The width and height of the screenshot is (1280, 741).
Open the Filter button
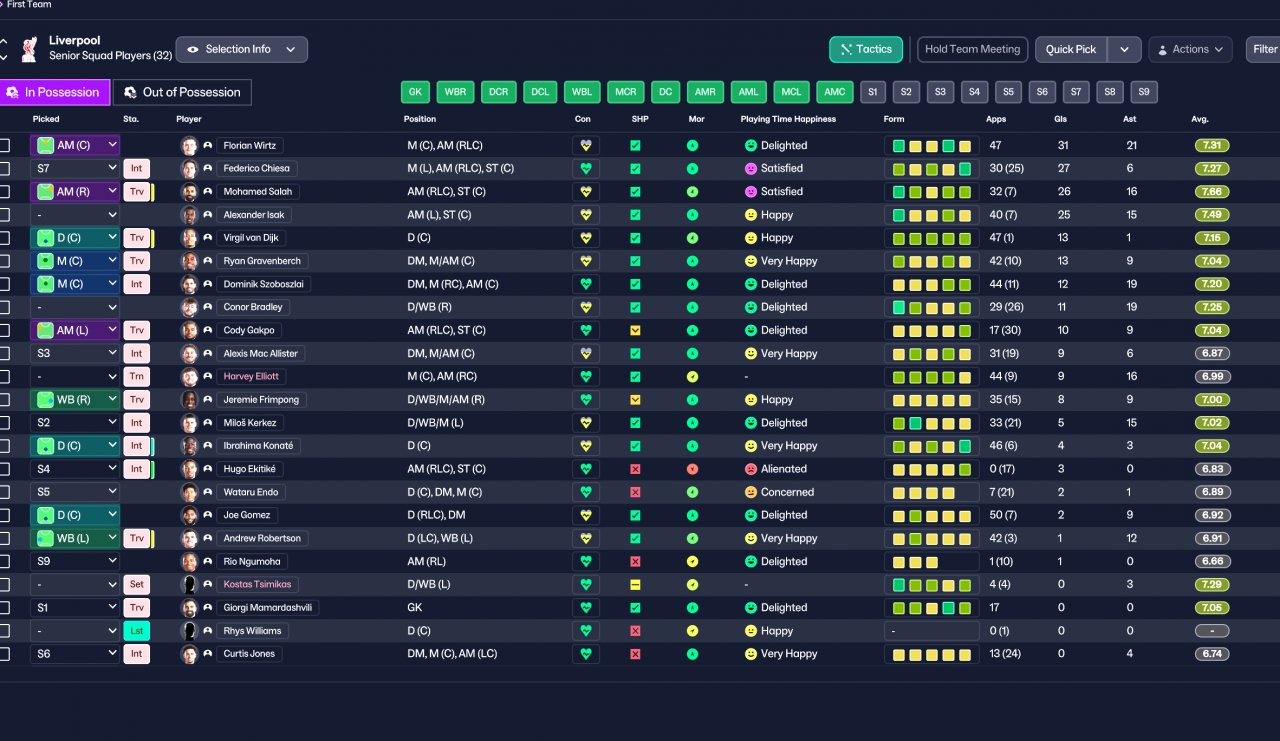tap(1264, 49)
